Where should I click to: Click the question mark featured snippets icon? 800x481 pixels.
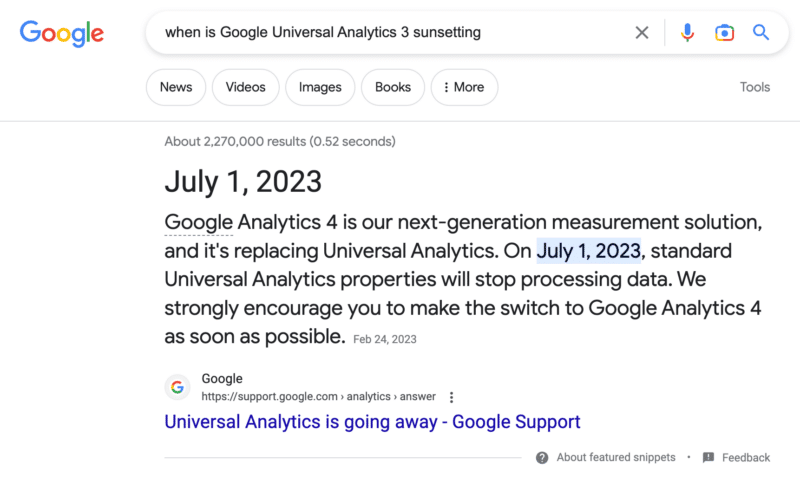click(x=542, y=458)
